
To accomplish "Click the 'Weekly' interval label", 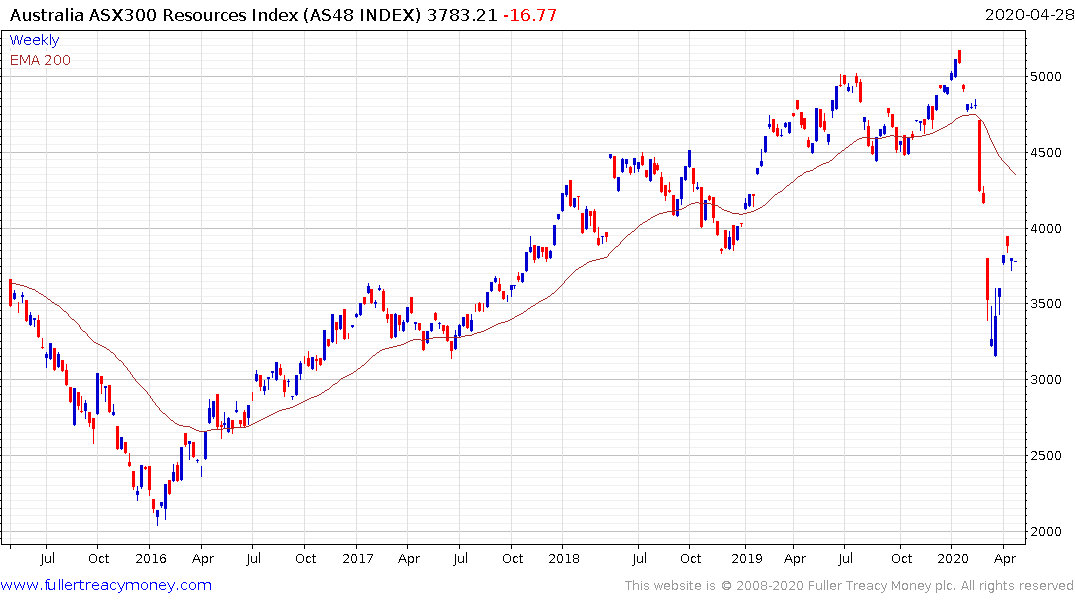I will (34, 40).
